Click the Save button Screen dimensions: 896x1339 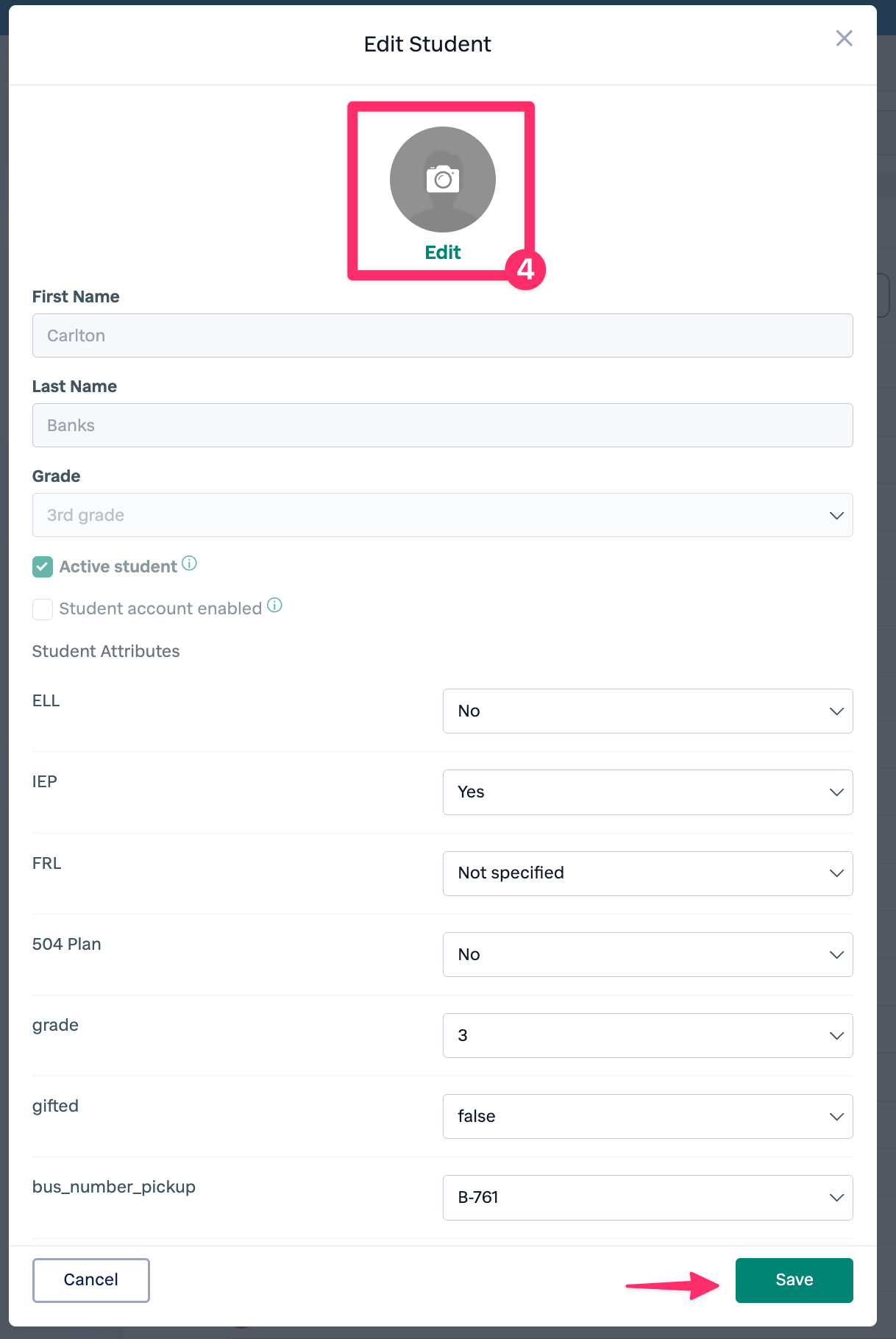tap(794, 1280)
